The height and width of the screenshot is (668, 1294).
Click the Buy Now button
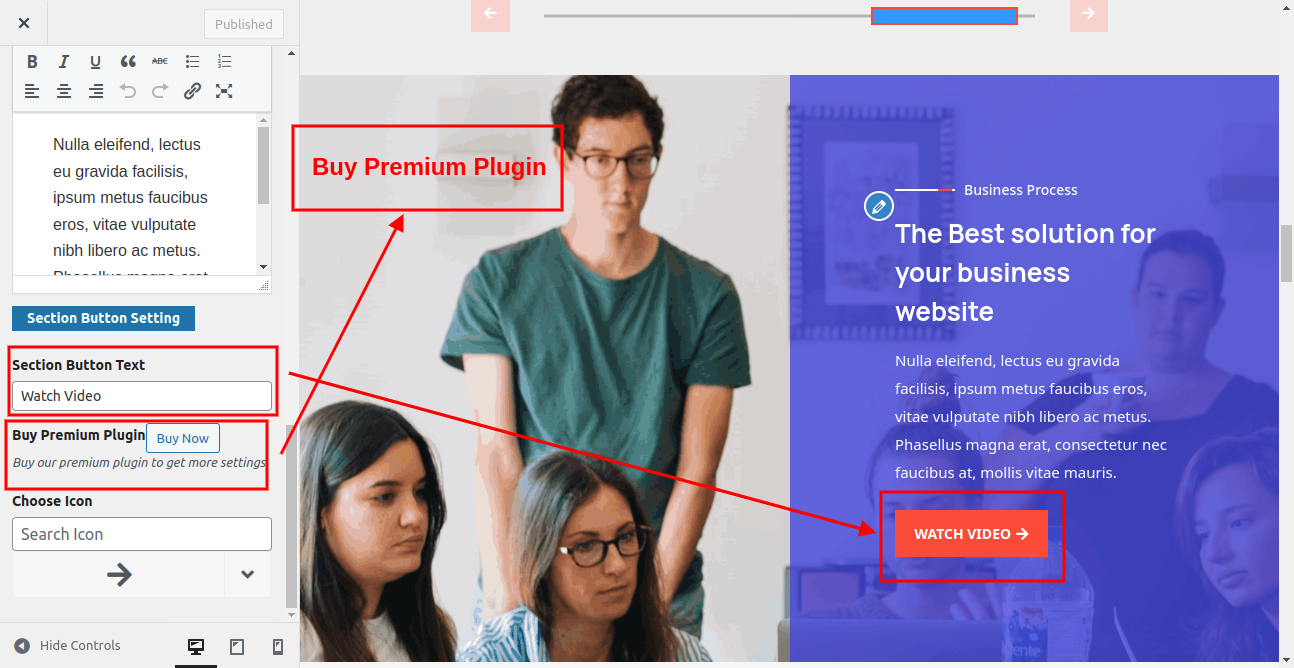coord(183,438)
